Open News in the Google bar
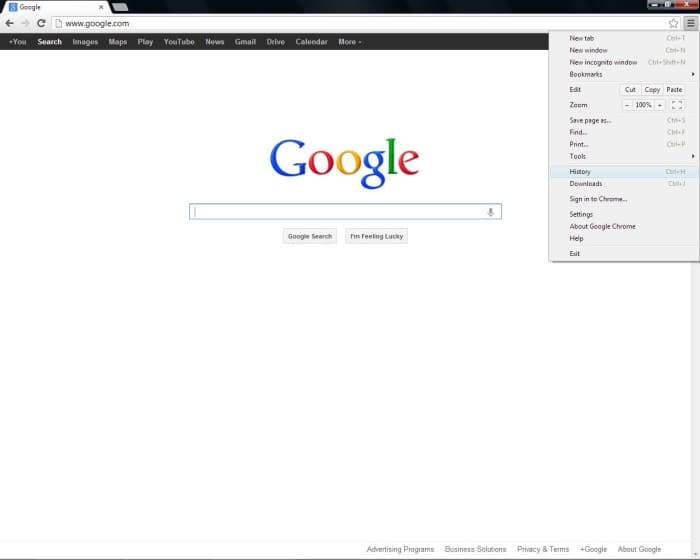The height and width of the screenshot is (560, 700). click(215, 42)
